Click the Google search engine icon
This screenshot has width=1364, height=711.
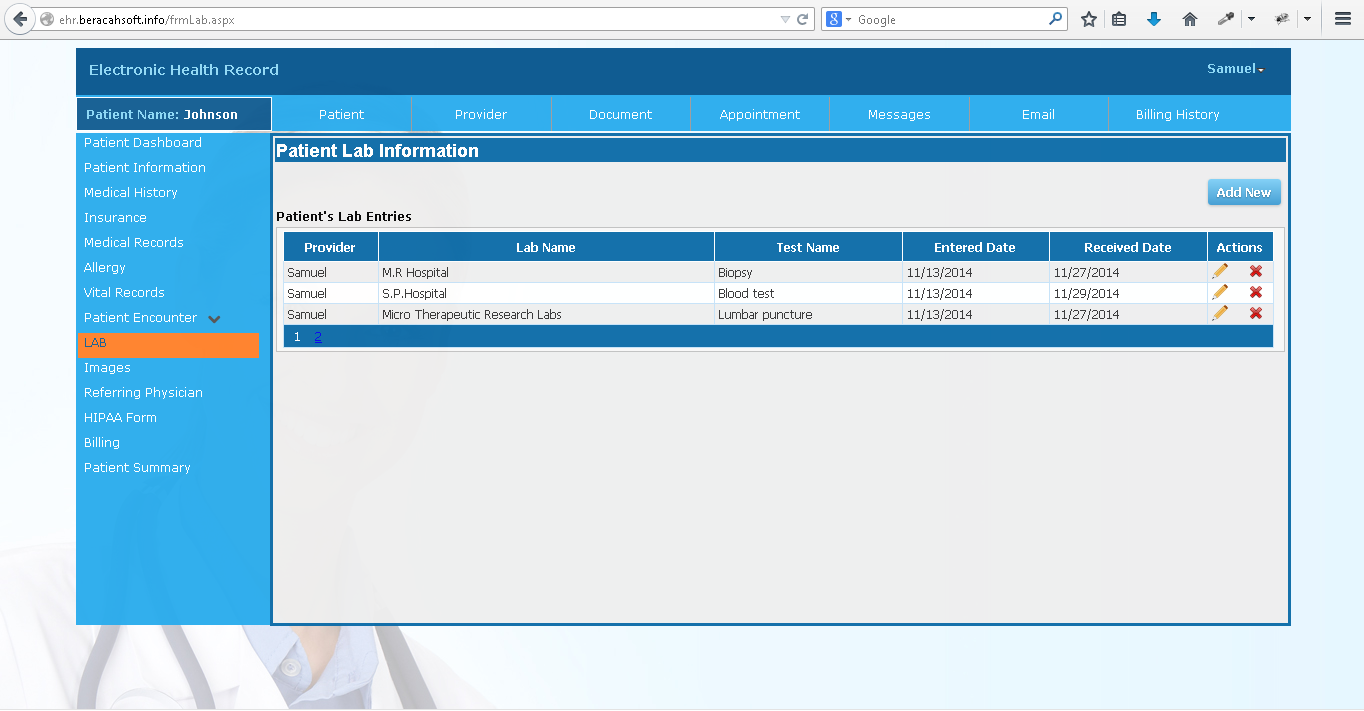point(834,19)
